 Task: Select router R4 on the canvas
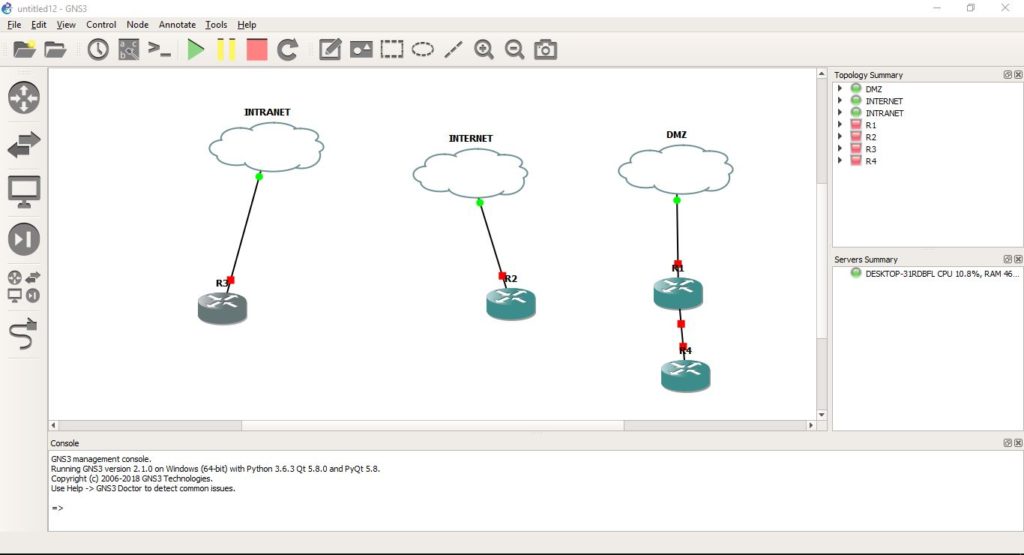[x=685, y=375]
